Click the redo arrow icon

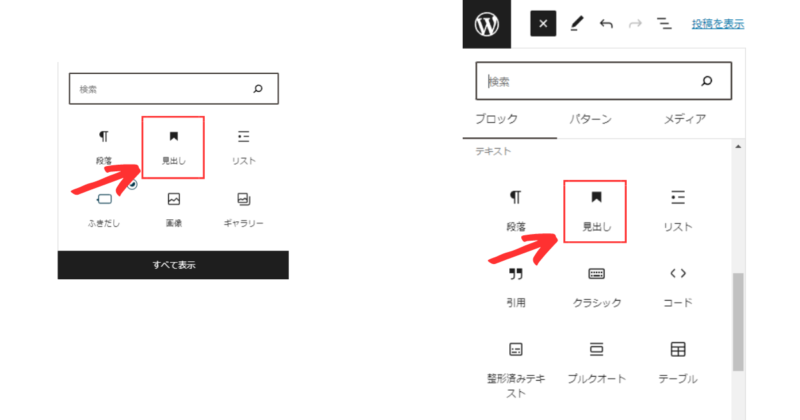click(635, 23)
